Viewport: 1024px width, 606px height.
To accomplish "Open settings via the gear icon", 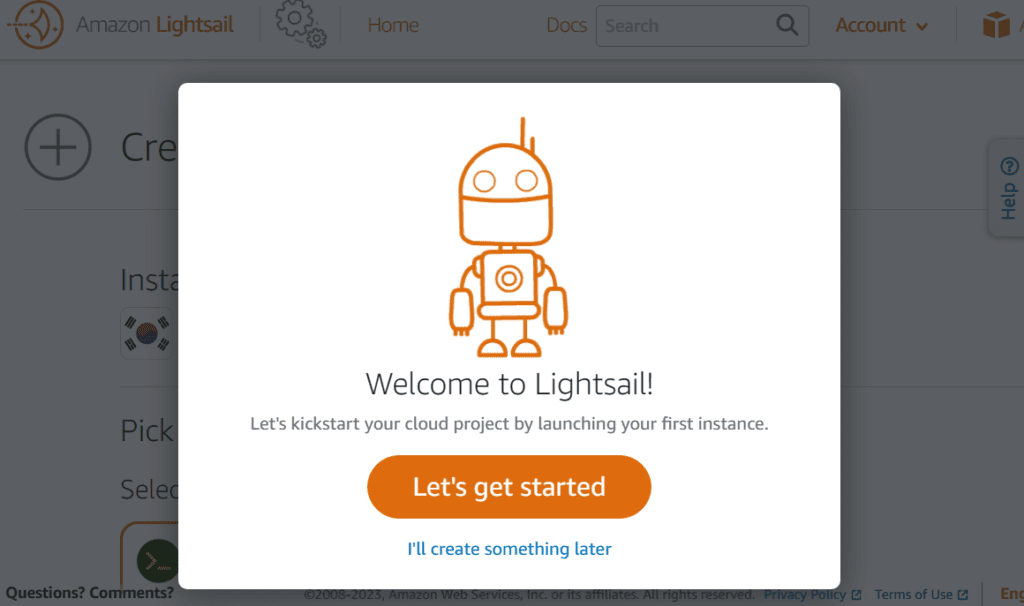I will tap(300, 25).
